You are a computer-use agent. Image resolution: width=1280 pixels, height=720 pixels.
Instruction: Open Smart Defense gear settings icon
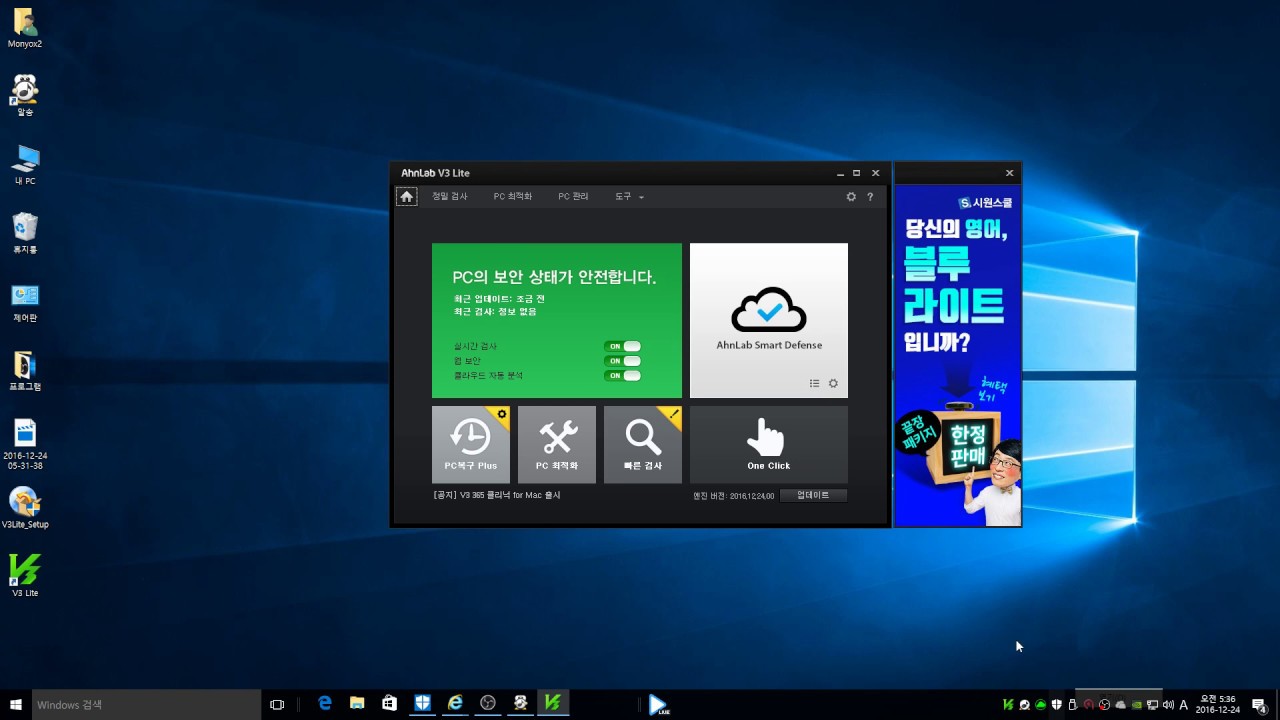click(833, 383)
